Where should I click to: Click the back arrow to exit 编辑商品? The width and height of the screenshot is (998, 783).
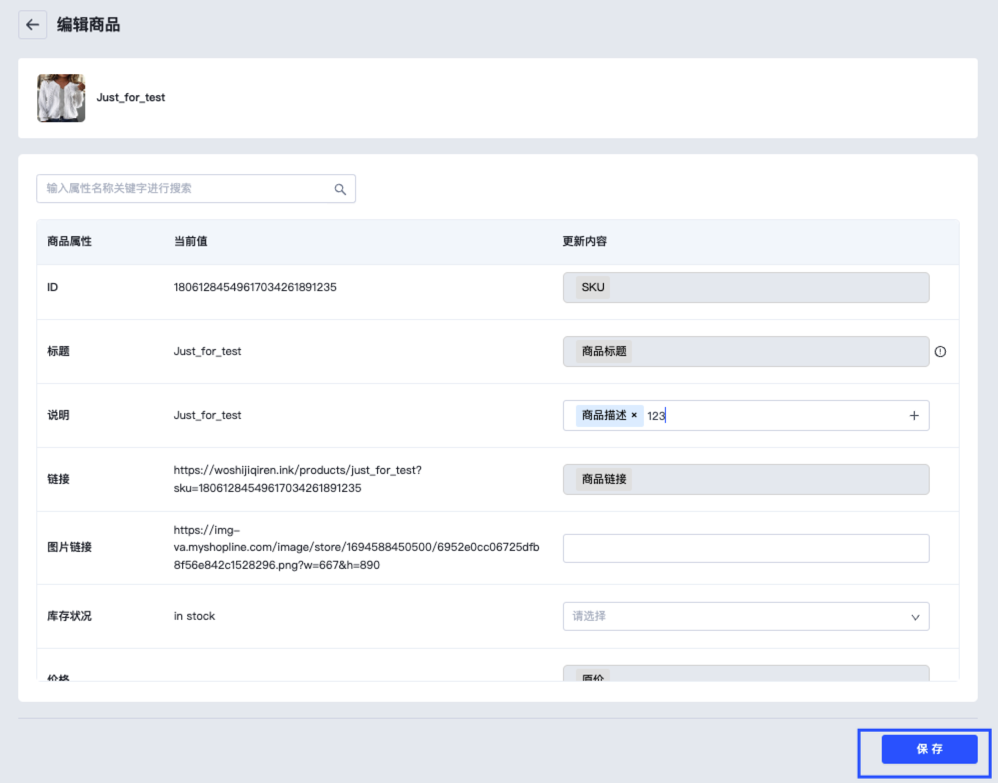(x=33, y=24)
